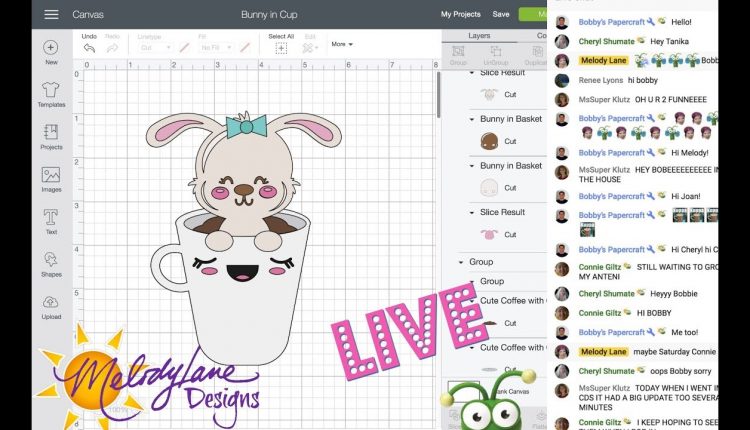The width and height of the screenshot is (750, 430).
Task: Click the green Make It button
Action: pyautogui.click(x=533, y=14)
